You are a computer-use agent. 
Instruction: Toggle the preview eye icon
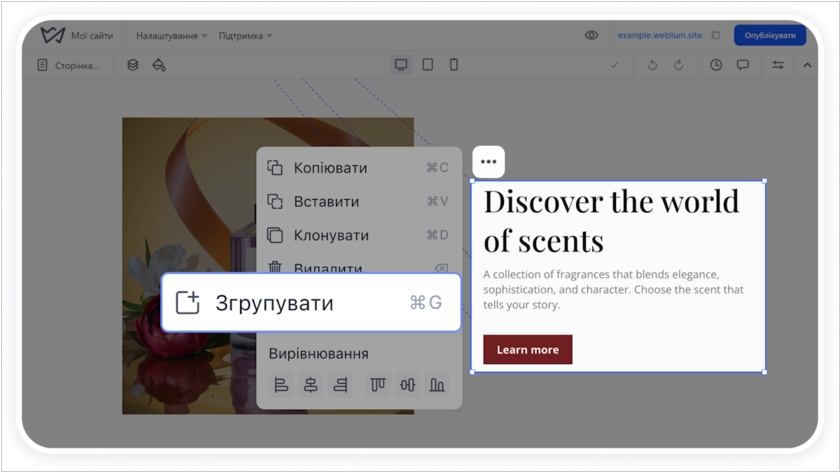coord(591,35)
